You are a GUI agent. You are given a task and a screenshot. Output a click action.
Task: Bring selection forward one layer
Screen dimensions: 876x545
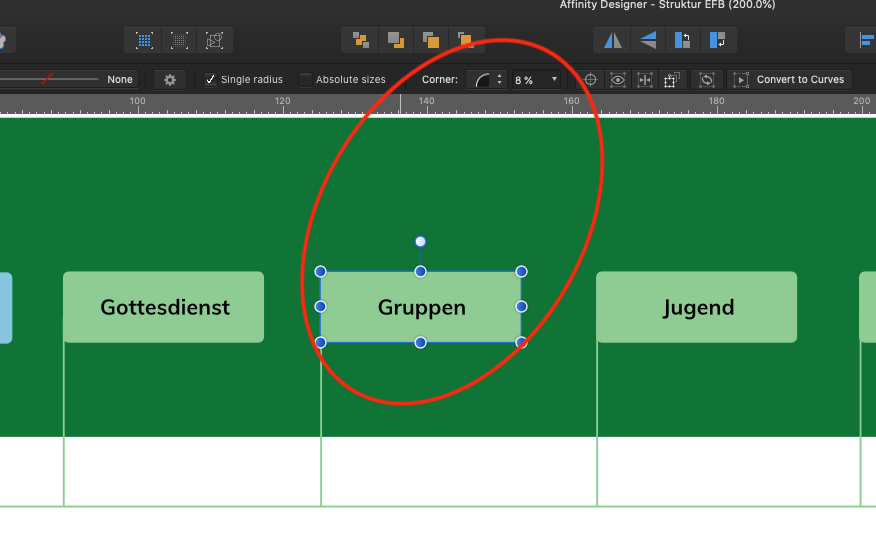pyautogui.click(x=431, y=40)
